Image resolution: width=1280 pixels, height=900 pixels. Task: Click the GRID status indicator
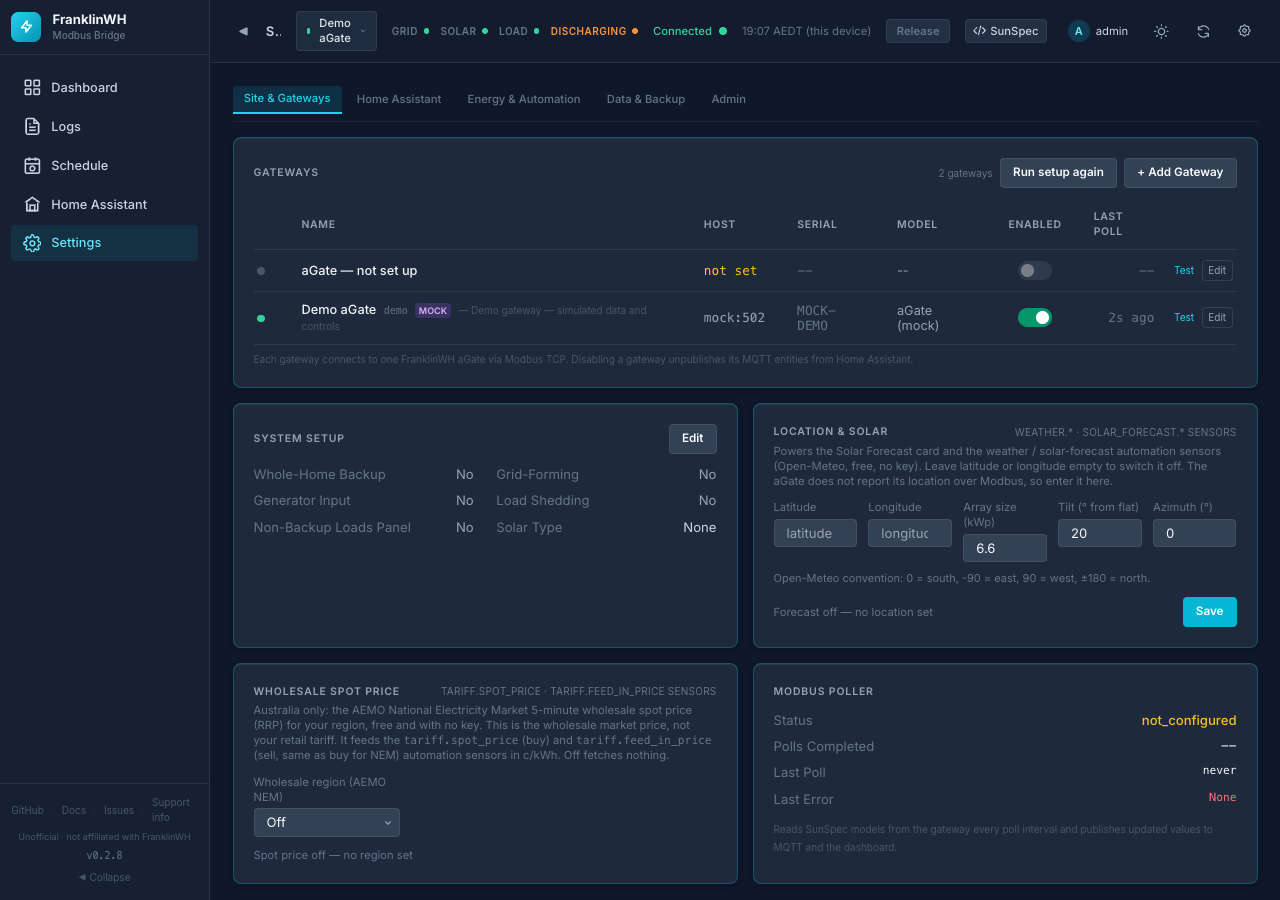point(410,31)
